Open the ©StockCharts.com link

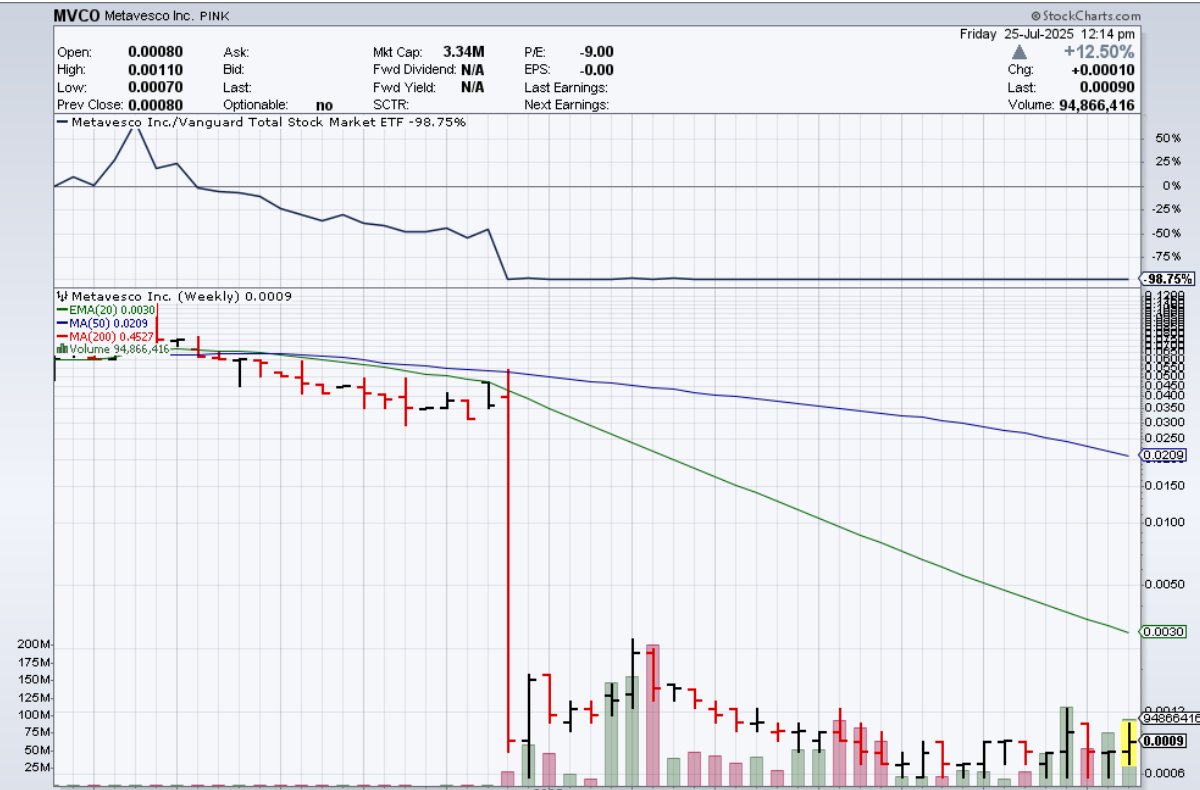coord(1085,16)
